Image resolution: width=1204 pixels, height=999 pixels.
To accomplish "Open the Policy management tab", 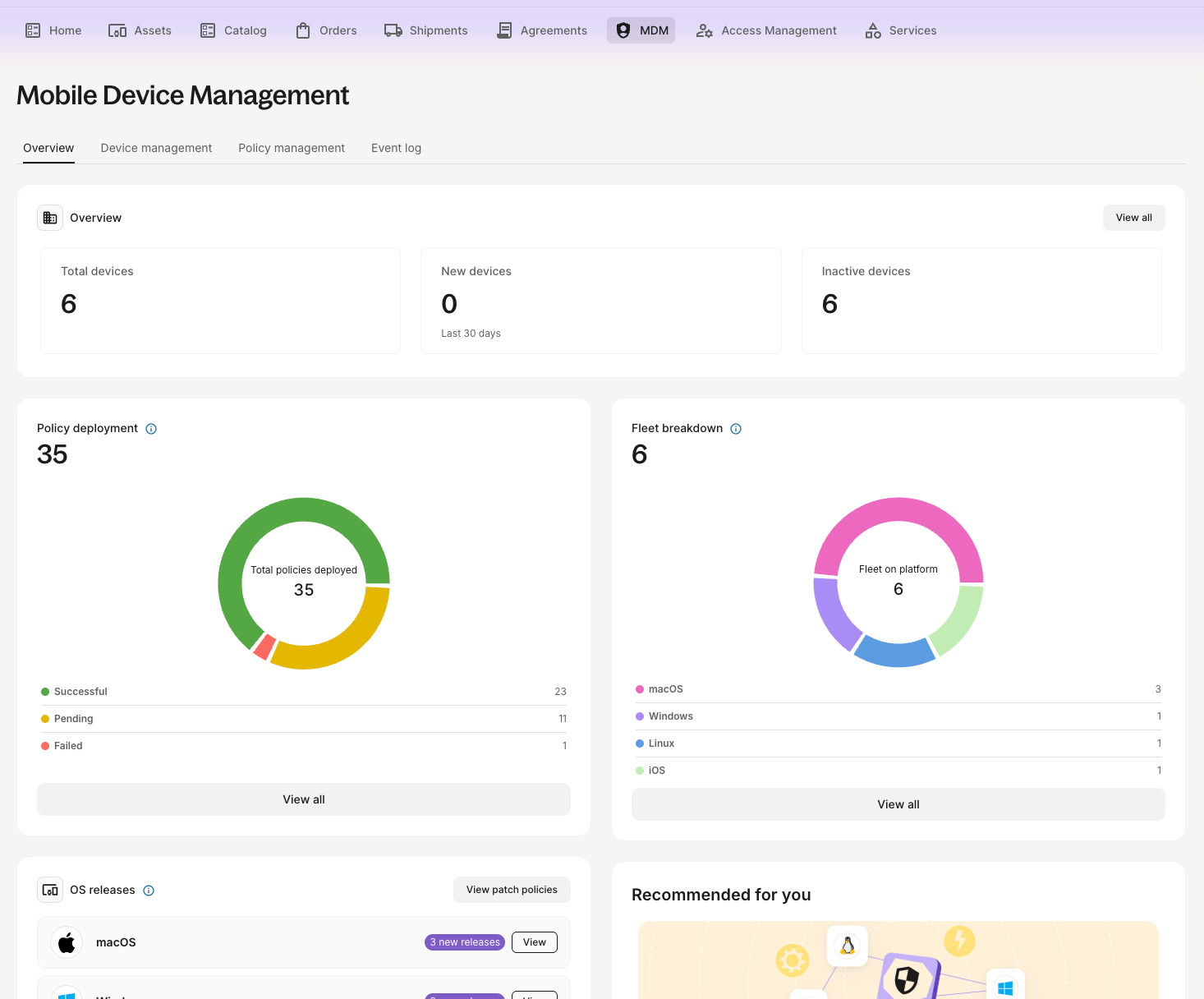I will coord(292,148).
